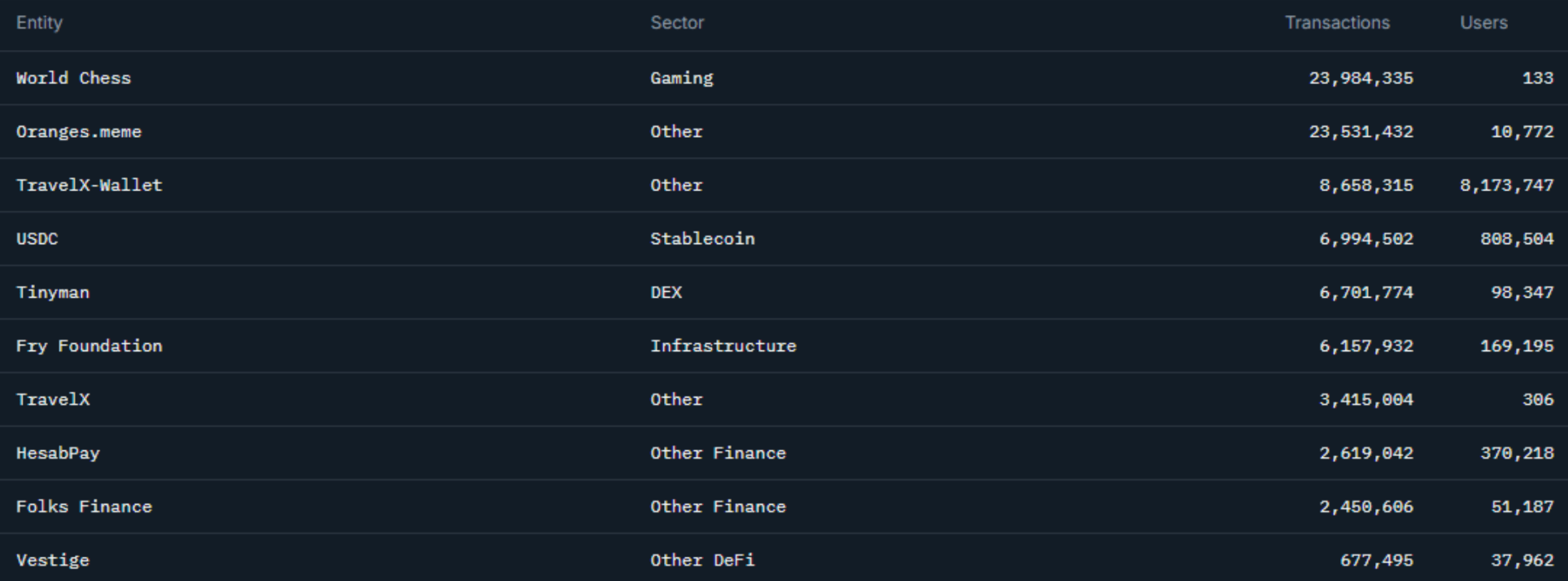Screen dimensions: 1568x581
Task: Click the DEX sector label
Action: click(665, 292)
